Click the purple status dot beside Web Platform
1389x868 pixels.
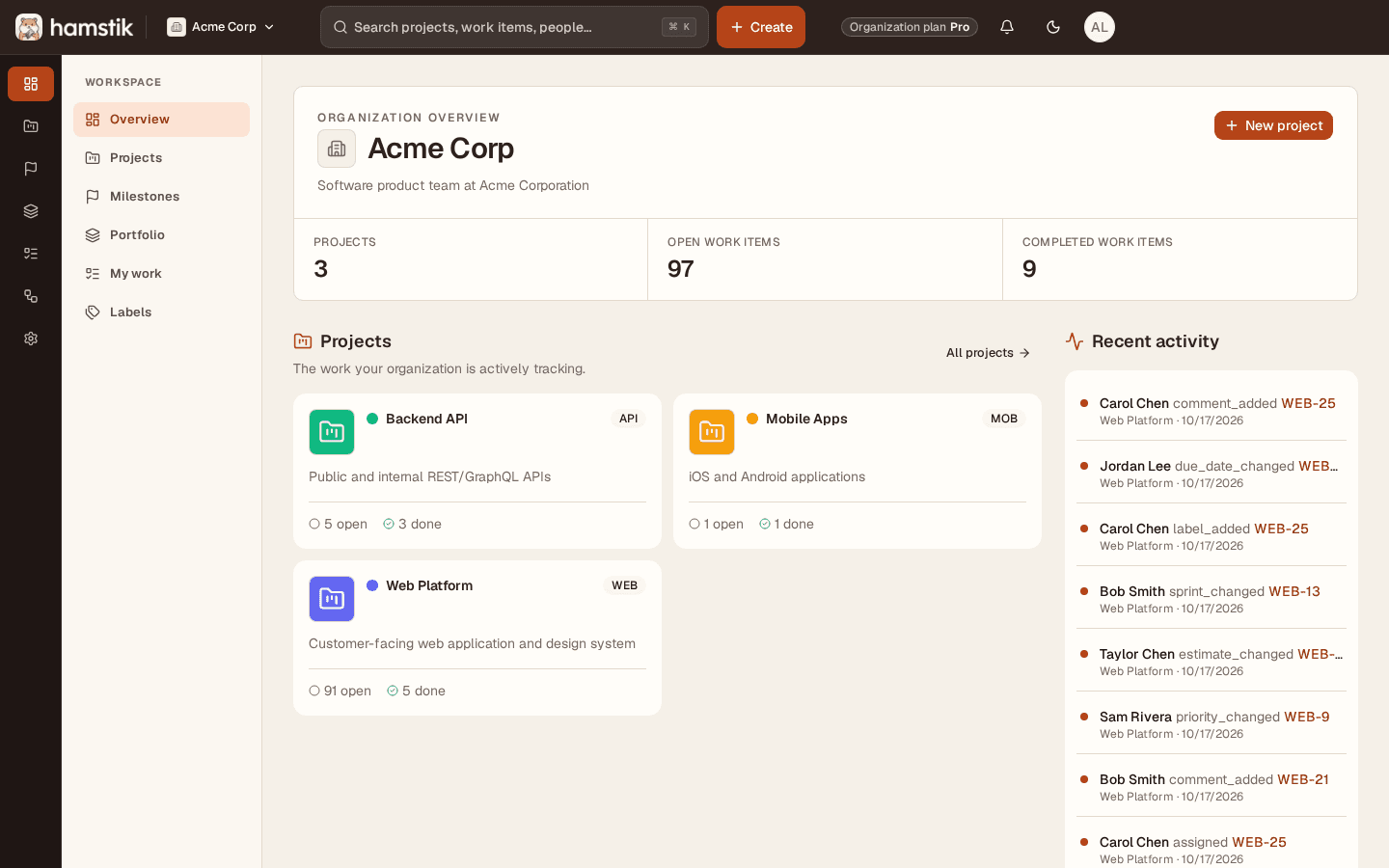point(372,585)
